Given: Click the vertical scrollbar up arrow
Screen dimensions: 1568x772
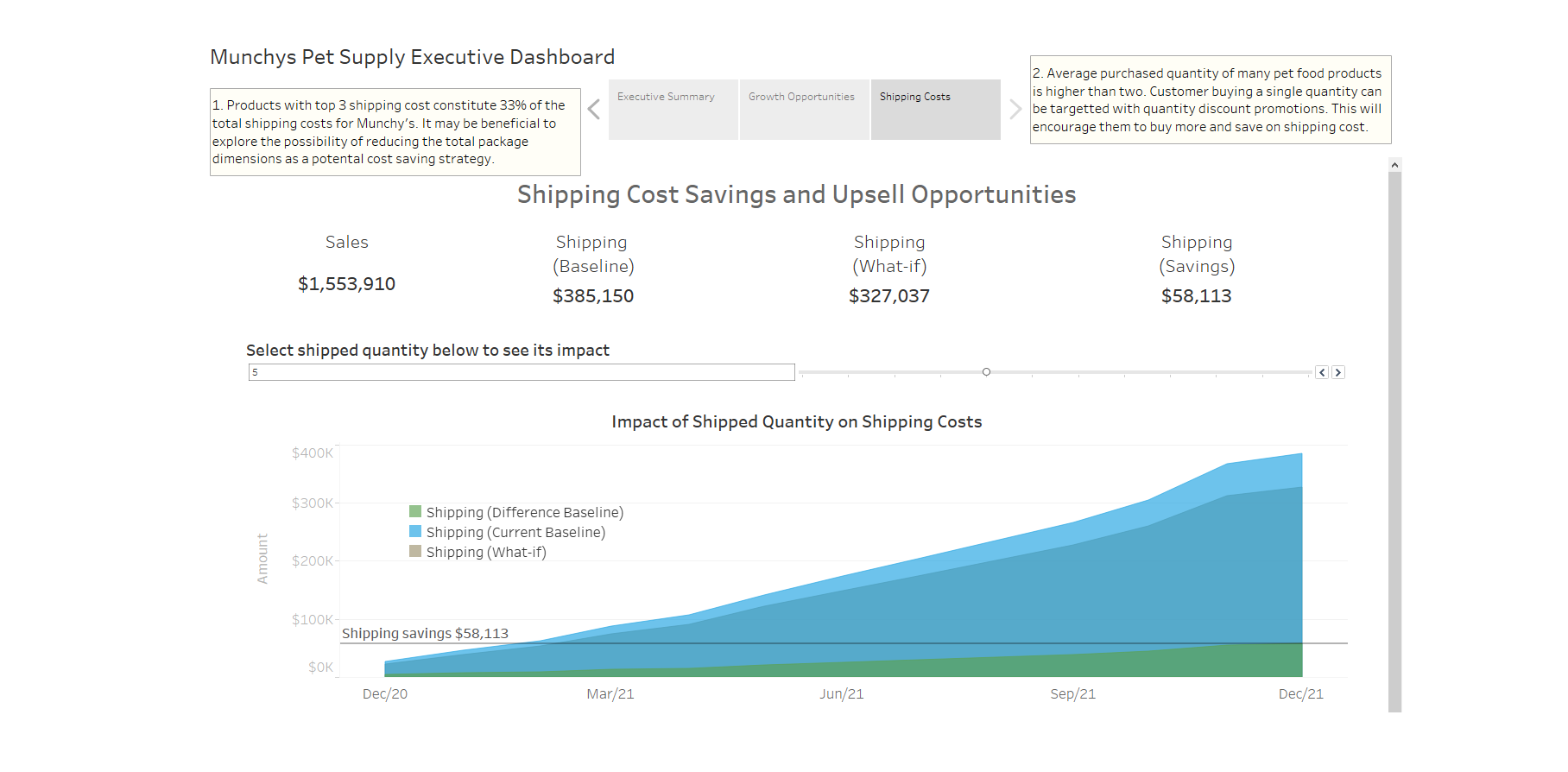Looking at the screenshot, I should (x=1394, y=165).
